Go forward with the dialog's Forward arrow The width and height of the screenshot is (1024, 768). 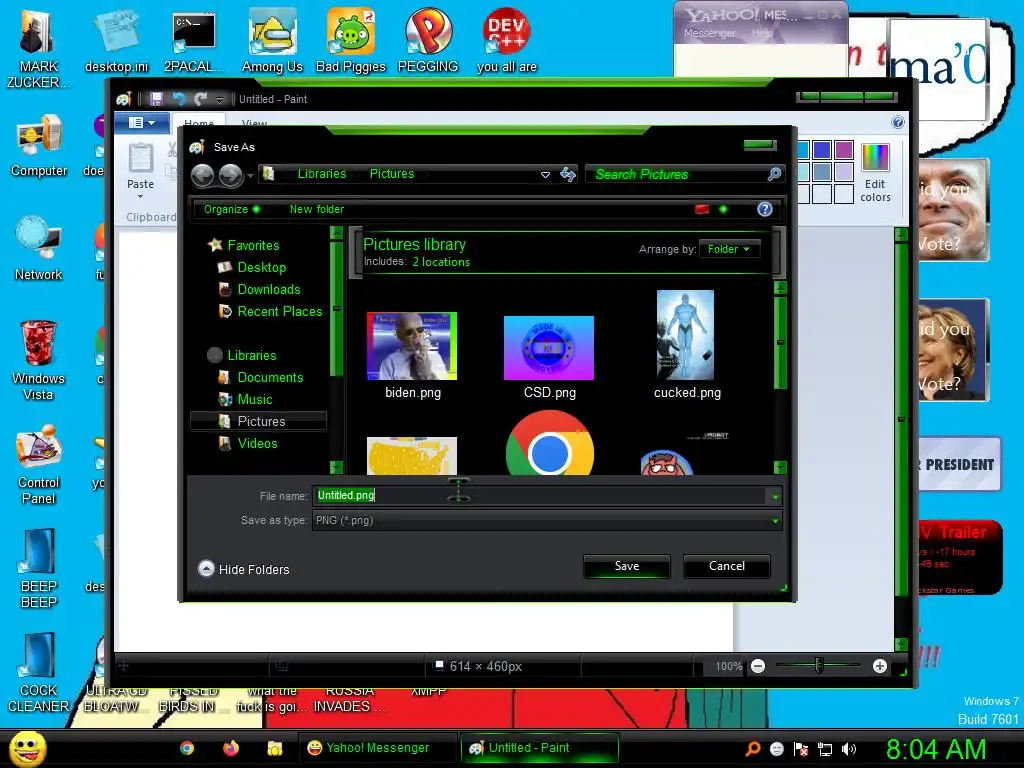point(231,175)
